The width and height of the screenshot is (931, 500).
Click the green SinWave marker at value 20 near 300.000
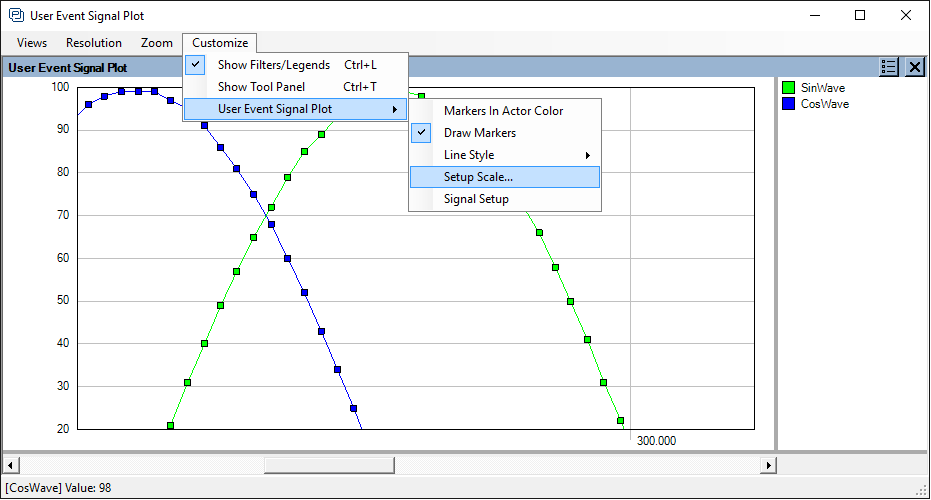(x=620, y=420)
